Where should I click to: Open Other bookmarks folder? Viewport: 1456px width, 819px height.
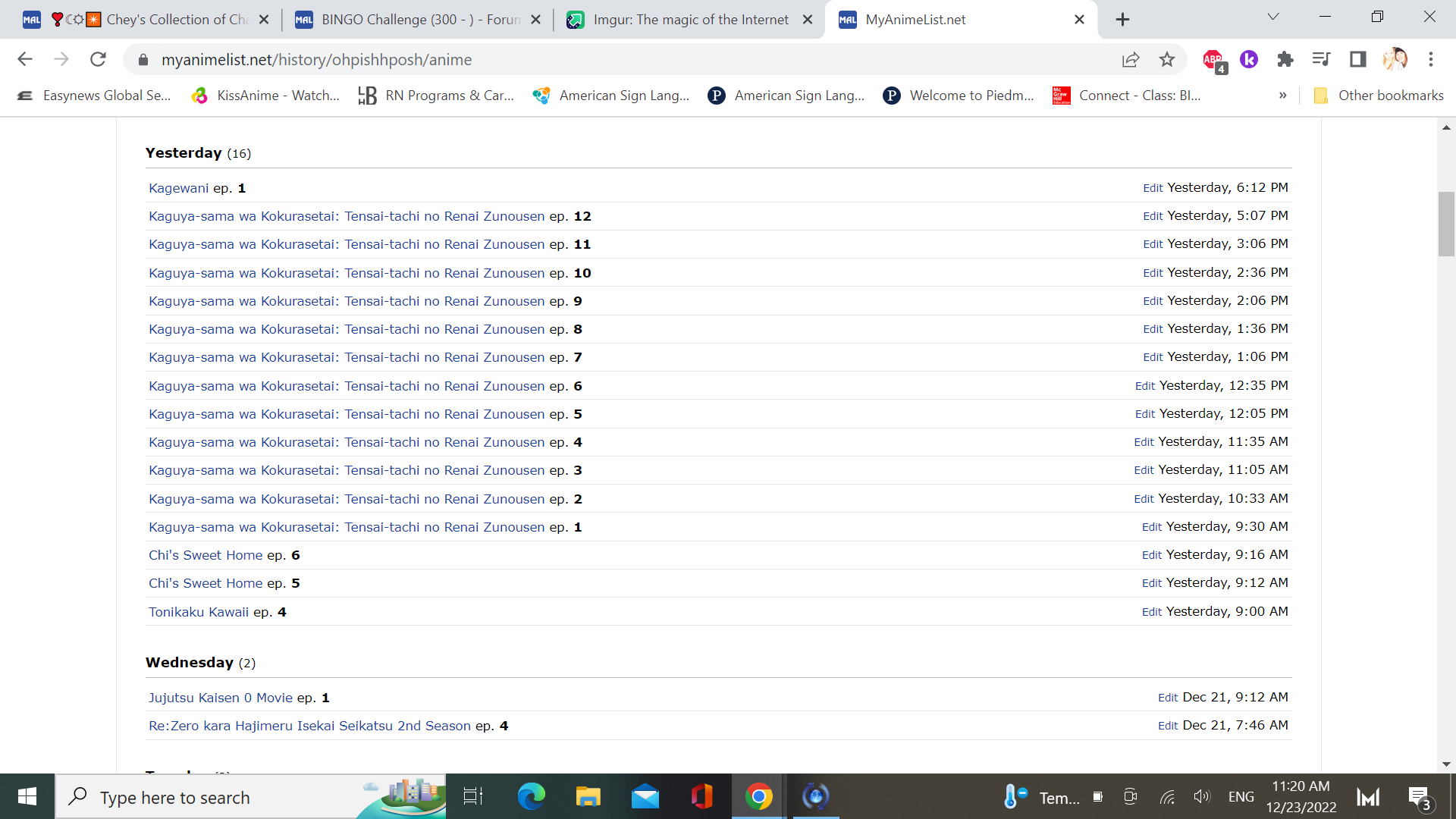coord(1379,96)
